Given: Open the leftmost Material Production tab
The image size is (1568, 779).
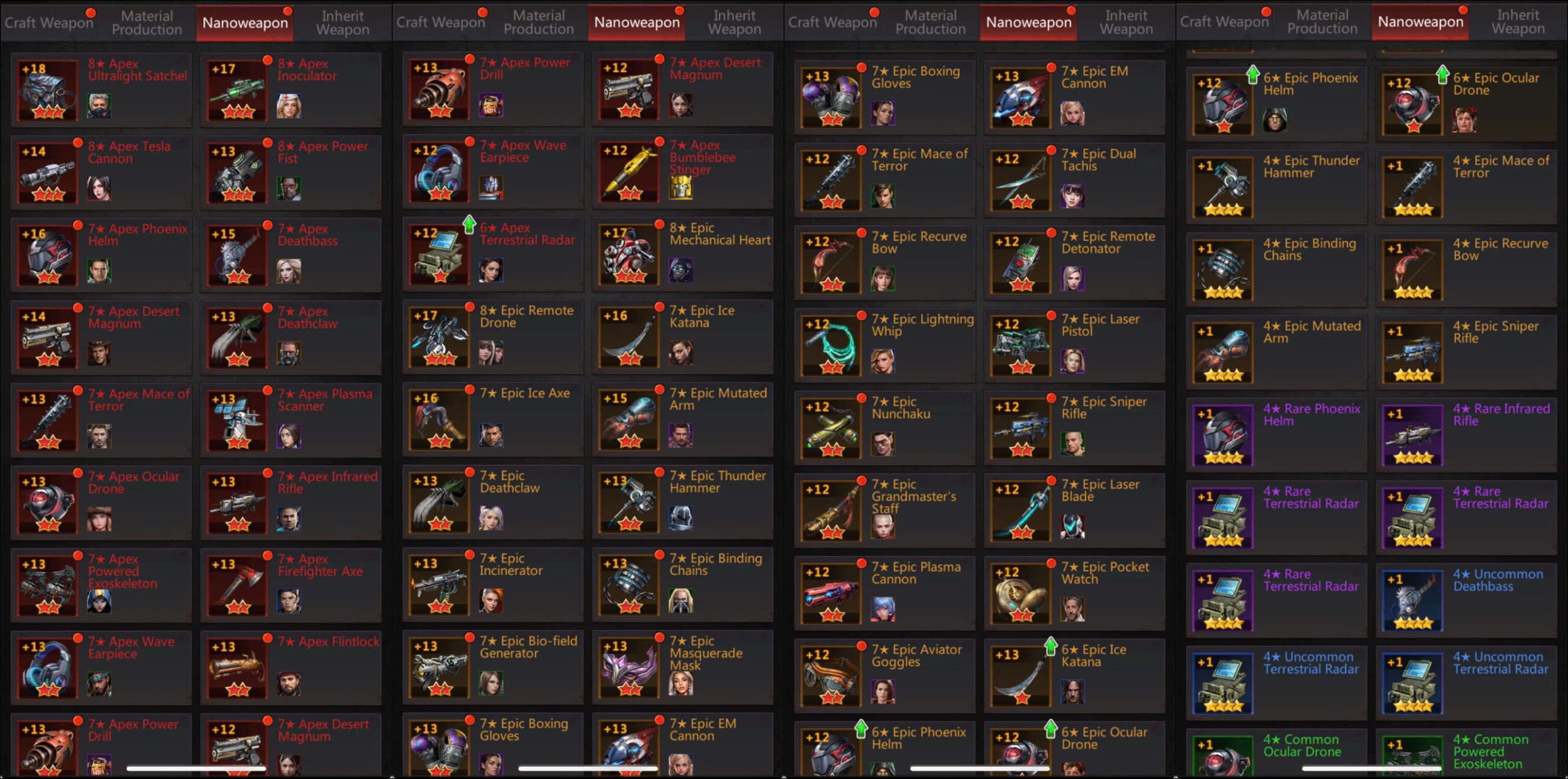Looking at the screenshot, I should 147,23.
